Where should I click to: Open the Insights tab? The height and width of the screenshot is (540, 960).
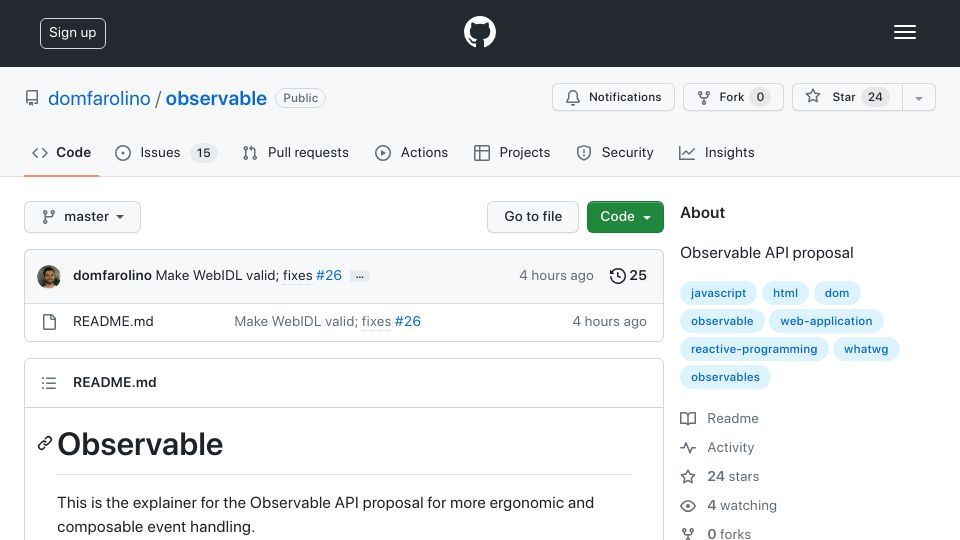point(716,152)
